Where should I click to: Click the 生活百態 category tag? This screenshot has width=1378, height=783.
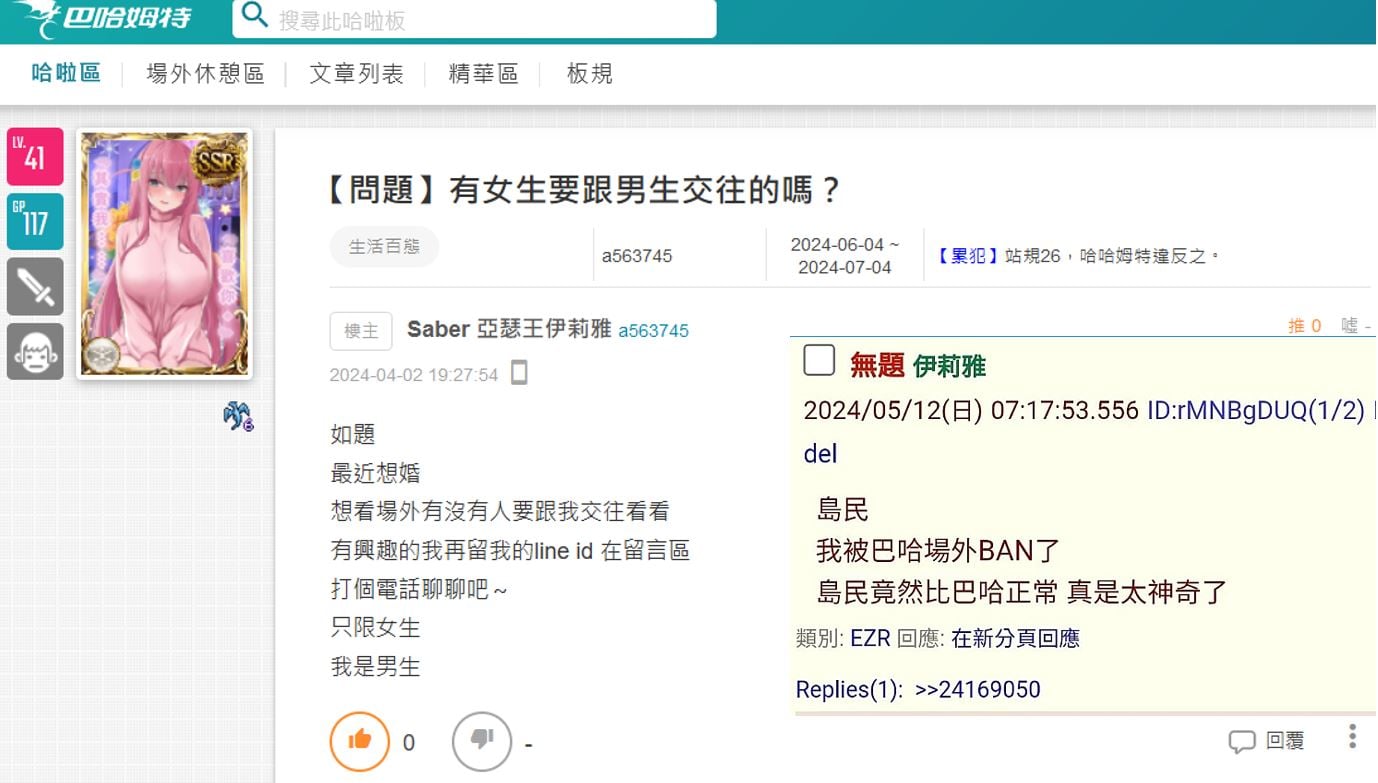pos(384,247)
